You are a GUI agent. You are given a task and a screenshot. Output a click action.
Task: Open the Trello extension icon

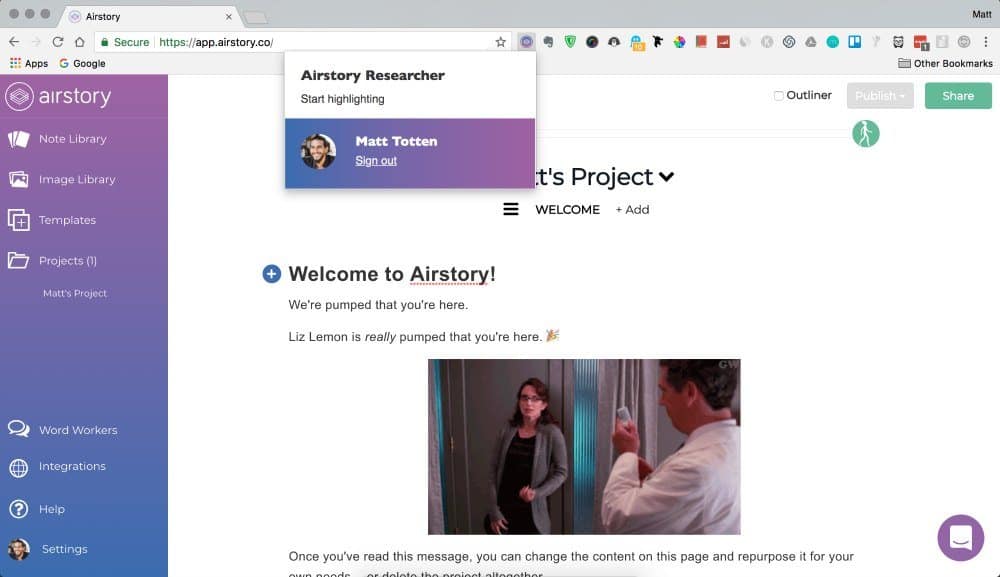coord(855,42)
